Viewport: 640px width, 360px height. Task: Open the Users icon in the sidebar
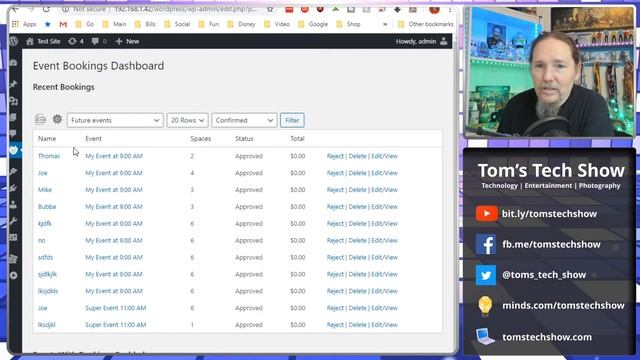pyautogui.click(x=13, y=204)
